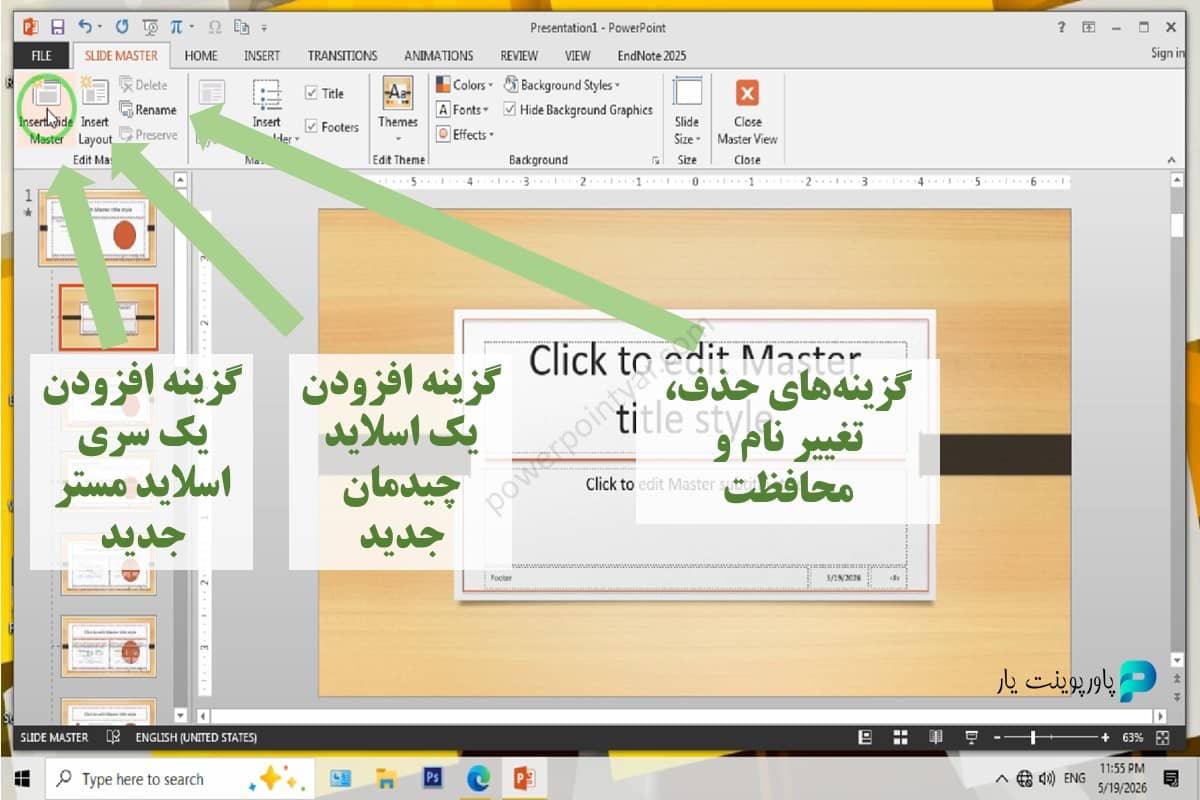Adjust the zoom slider handle
The image size is (1200, 800).
[1033, 737]
